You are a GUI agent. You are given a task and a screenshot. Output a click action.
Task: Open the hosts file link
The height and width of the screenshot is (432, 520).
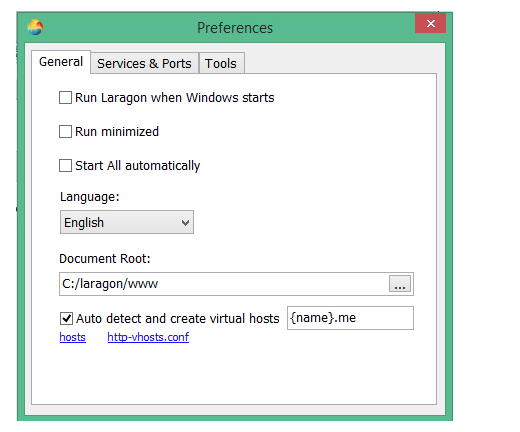73,337
